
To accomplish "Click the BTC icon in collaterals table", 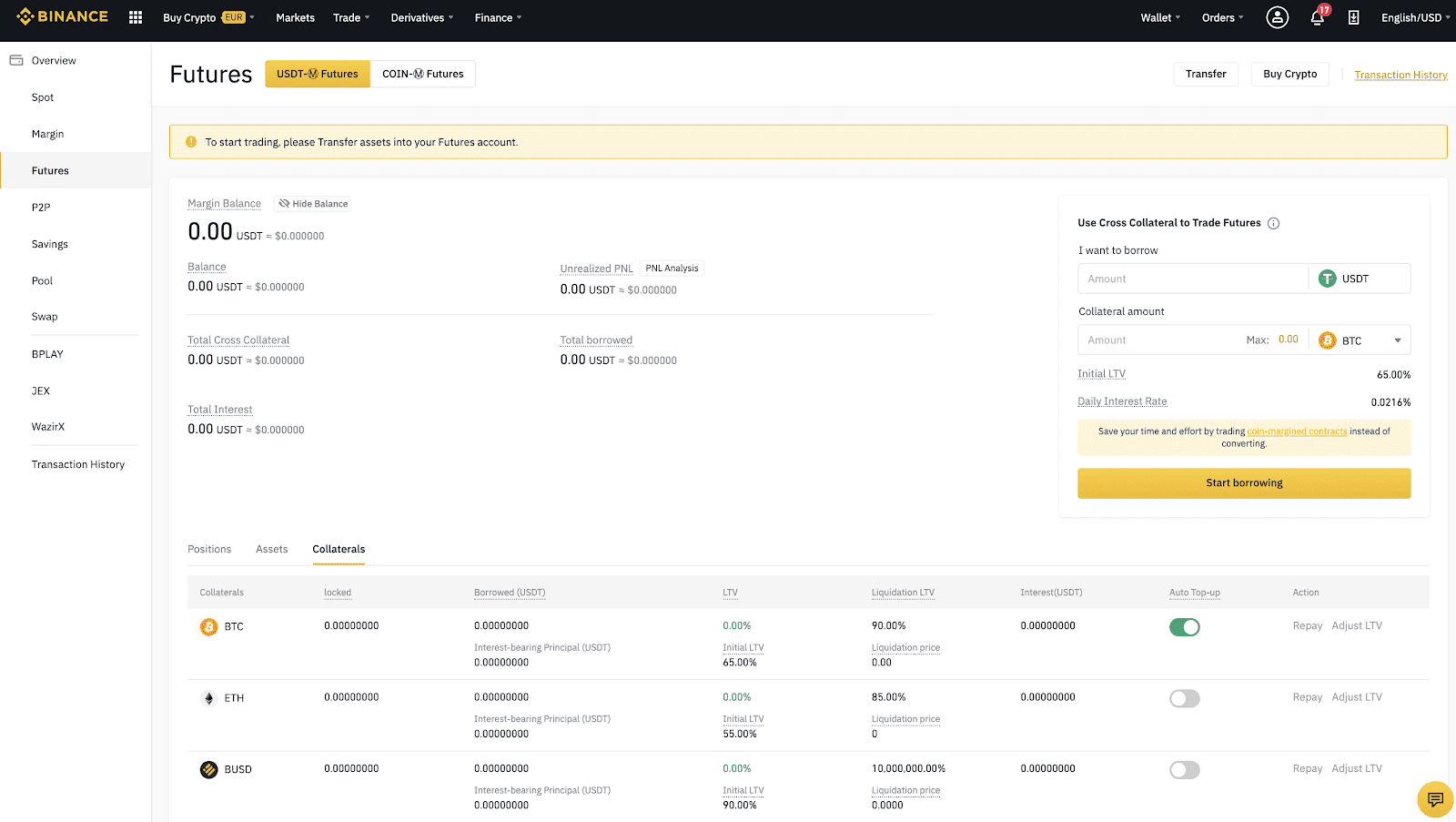I will (209, 626).
